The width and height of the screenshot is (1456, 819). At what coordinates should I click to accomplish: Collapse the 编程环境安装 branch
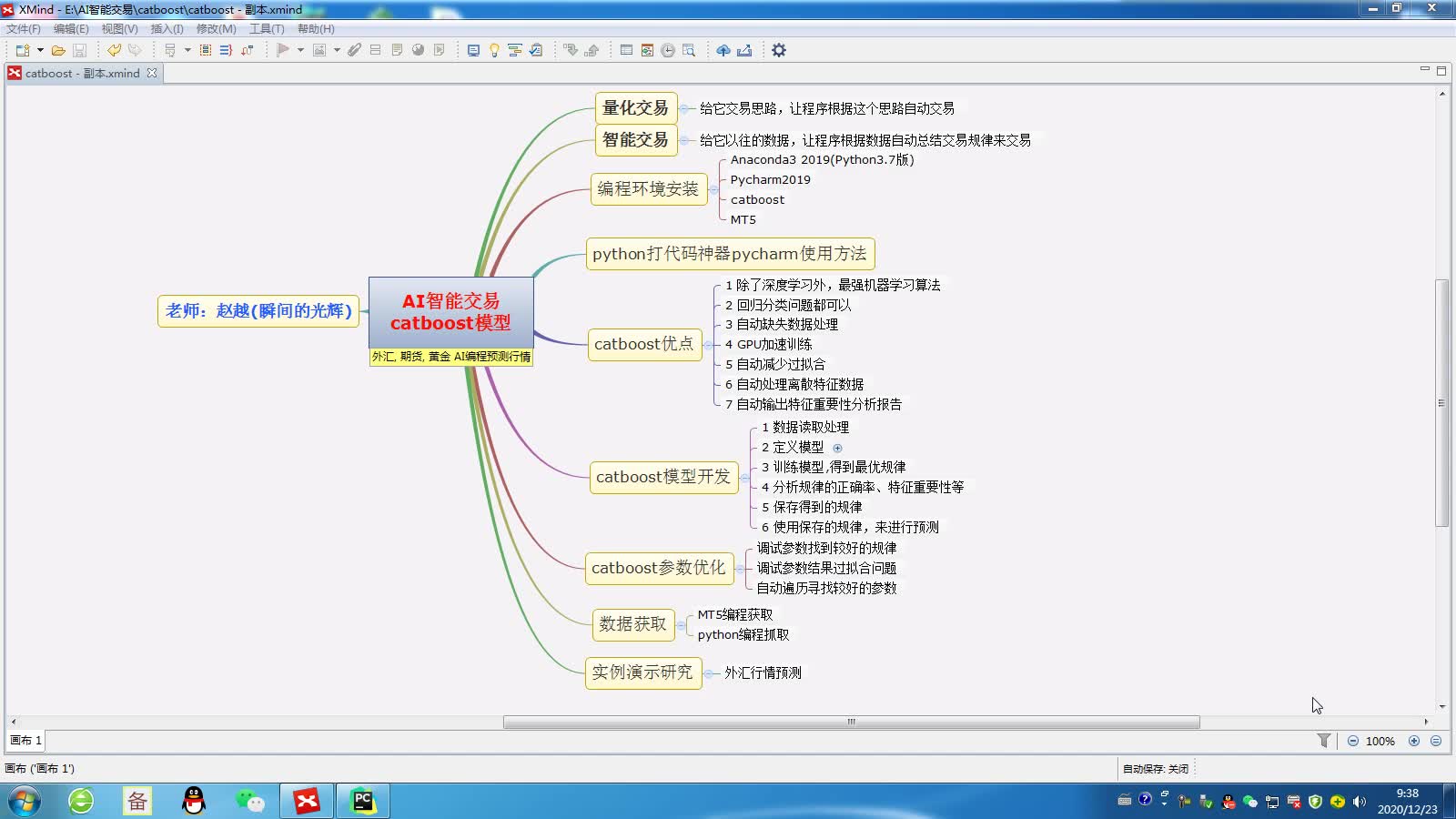[x=713, y=189]
